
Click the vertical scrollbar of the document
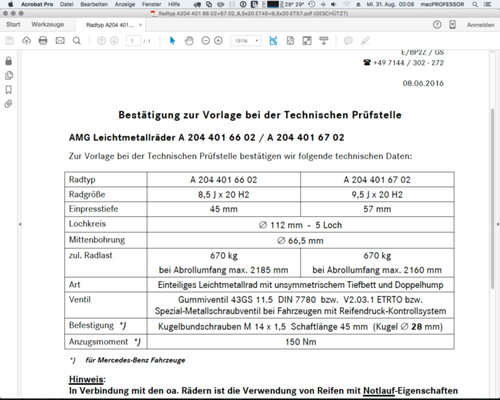pos(492,199)
